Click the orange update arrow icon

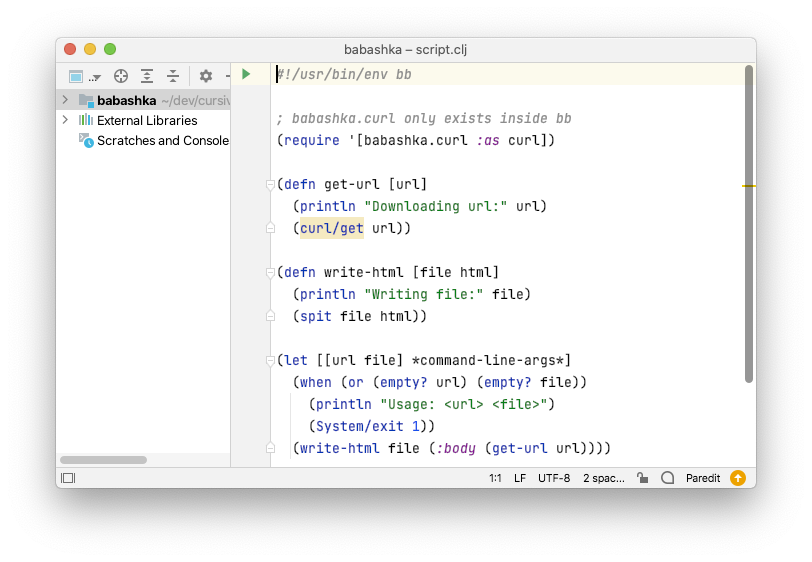(737, 478)
